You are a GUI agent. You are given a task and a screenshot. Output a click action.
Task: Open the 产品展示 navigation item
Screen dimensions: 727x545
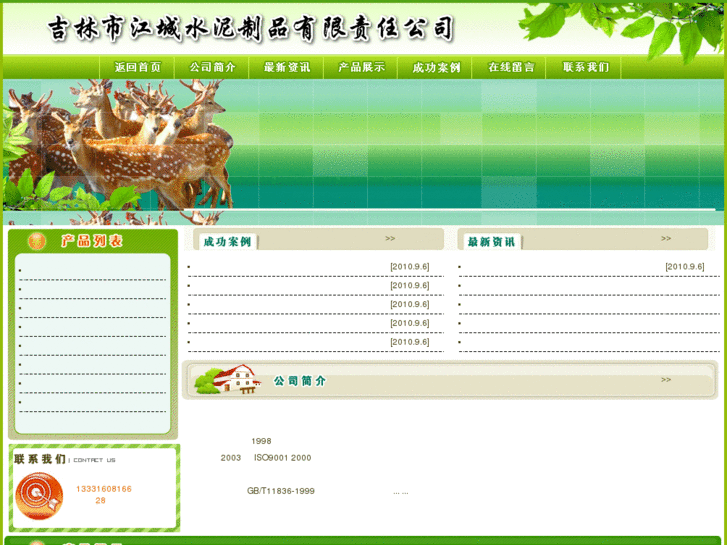point(361,67)
